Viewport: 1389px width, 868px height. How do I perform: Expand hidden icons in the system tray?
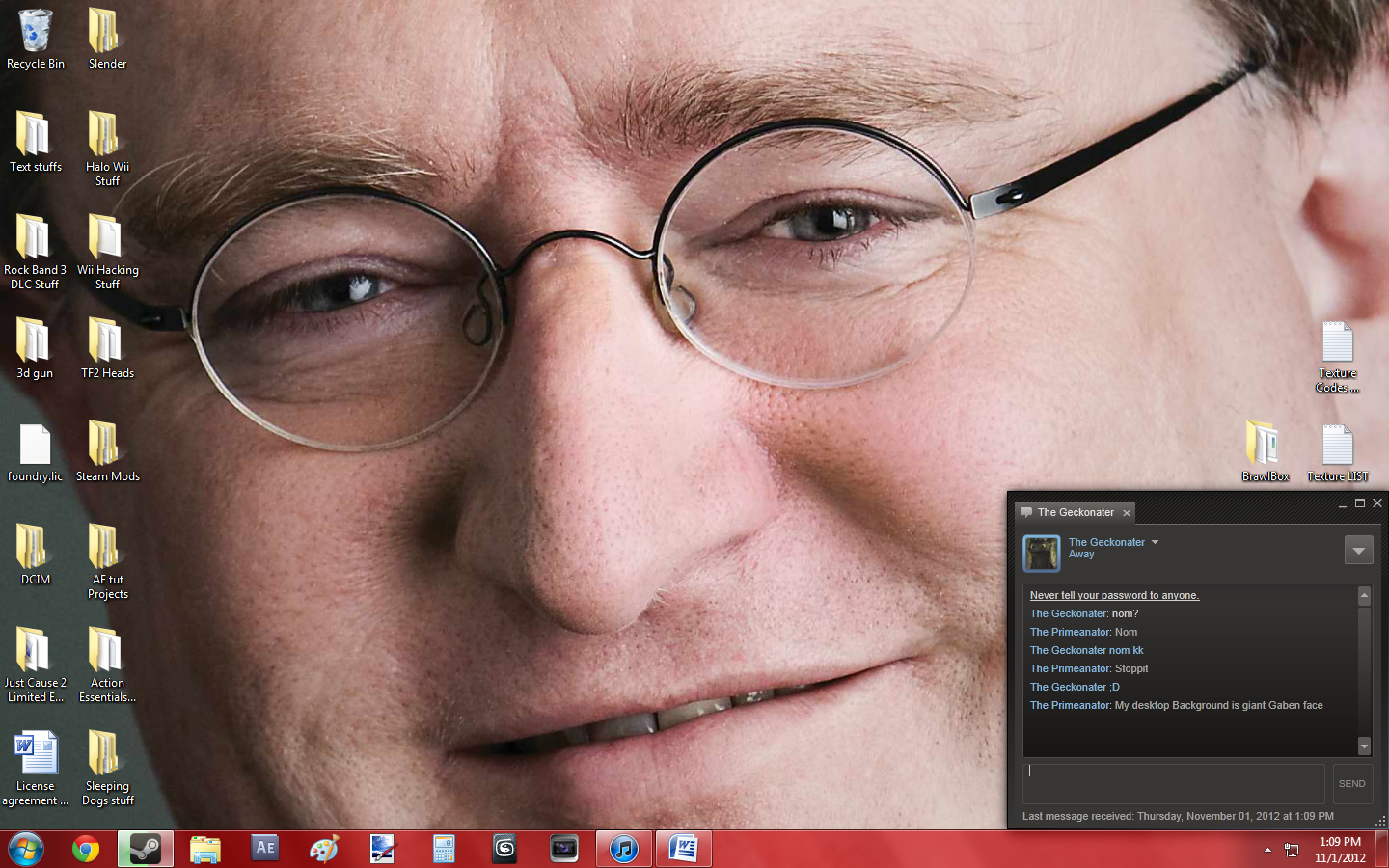[x=1266, y=850]
